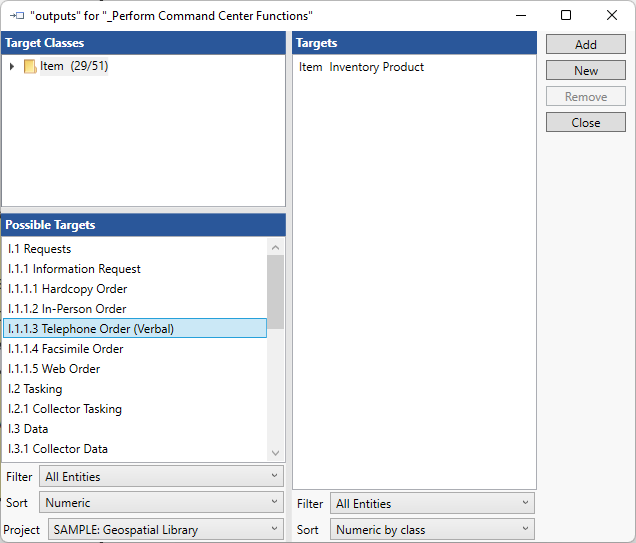Expand the Item class tree node

tap(12, 67)
